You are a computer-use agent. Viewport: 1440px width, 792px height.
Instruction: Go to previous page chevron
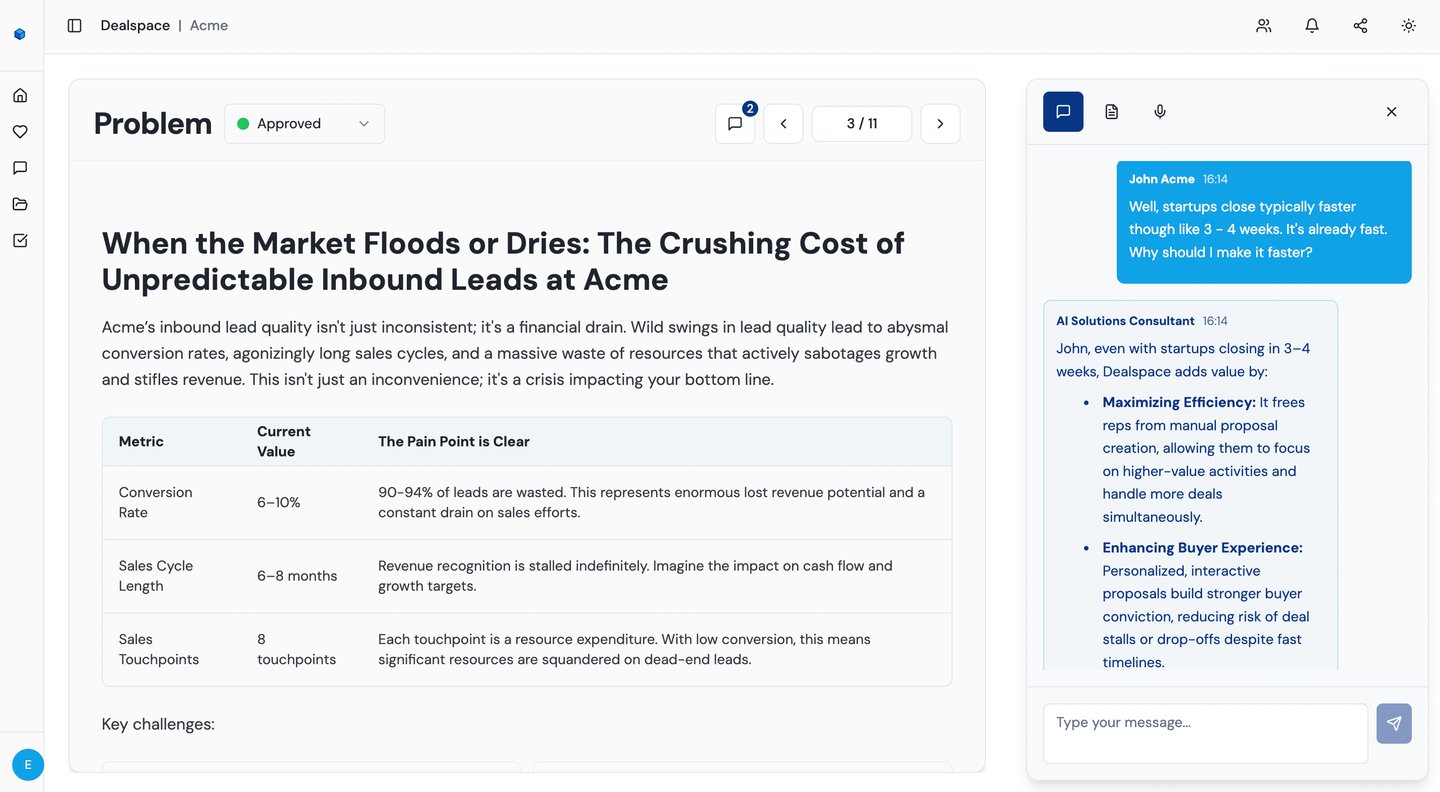(x=783, y=124)
